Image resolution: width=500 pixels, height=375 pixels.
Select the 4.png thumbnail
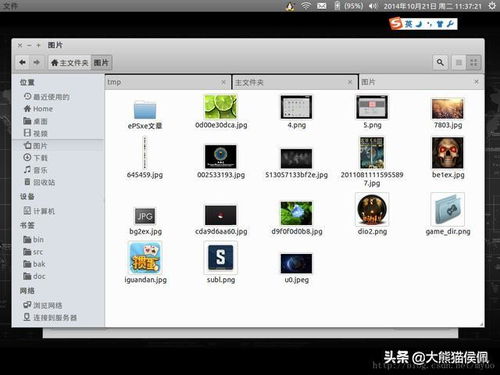pos(296,107)
